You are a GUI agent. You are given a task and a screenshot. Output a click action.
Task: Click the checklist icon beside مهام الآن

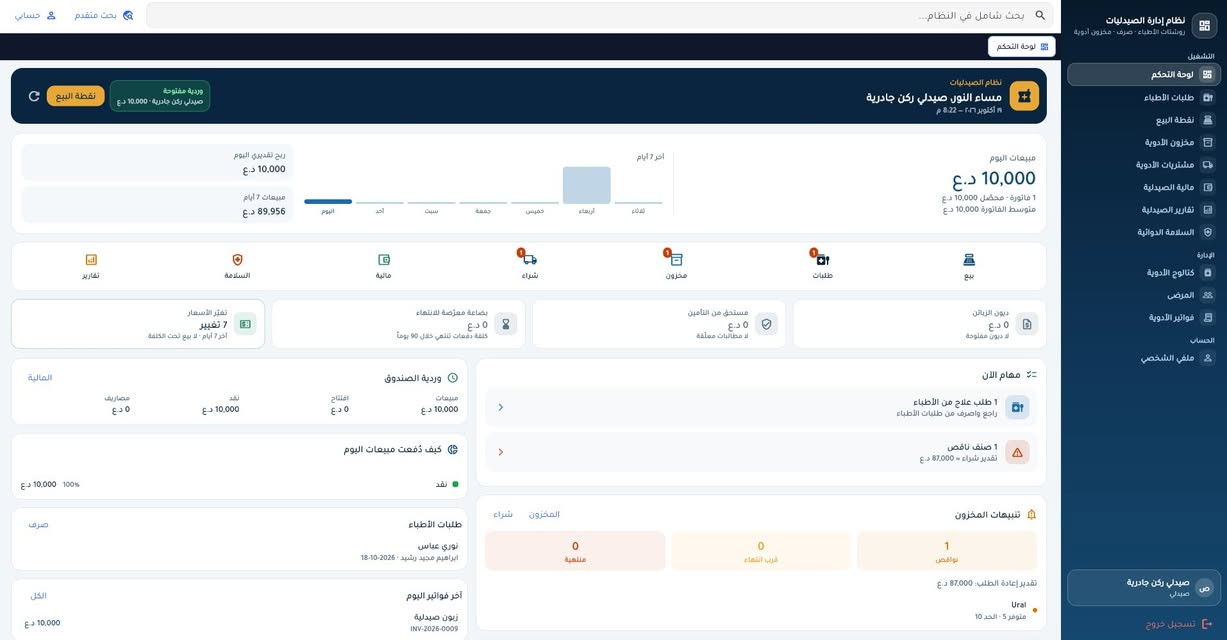(1031, 374)
